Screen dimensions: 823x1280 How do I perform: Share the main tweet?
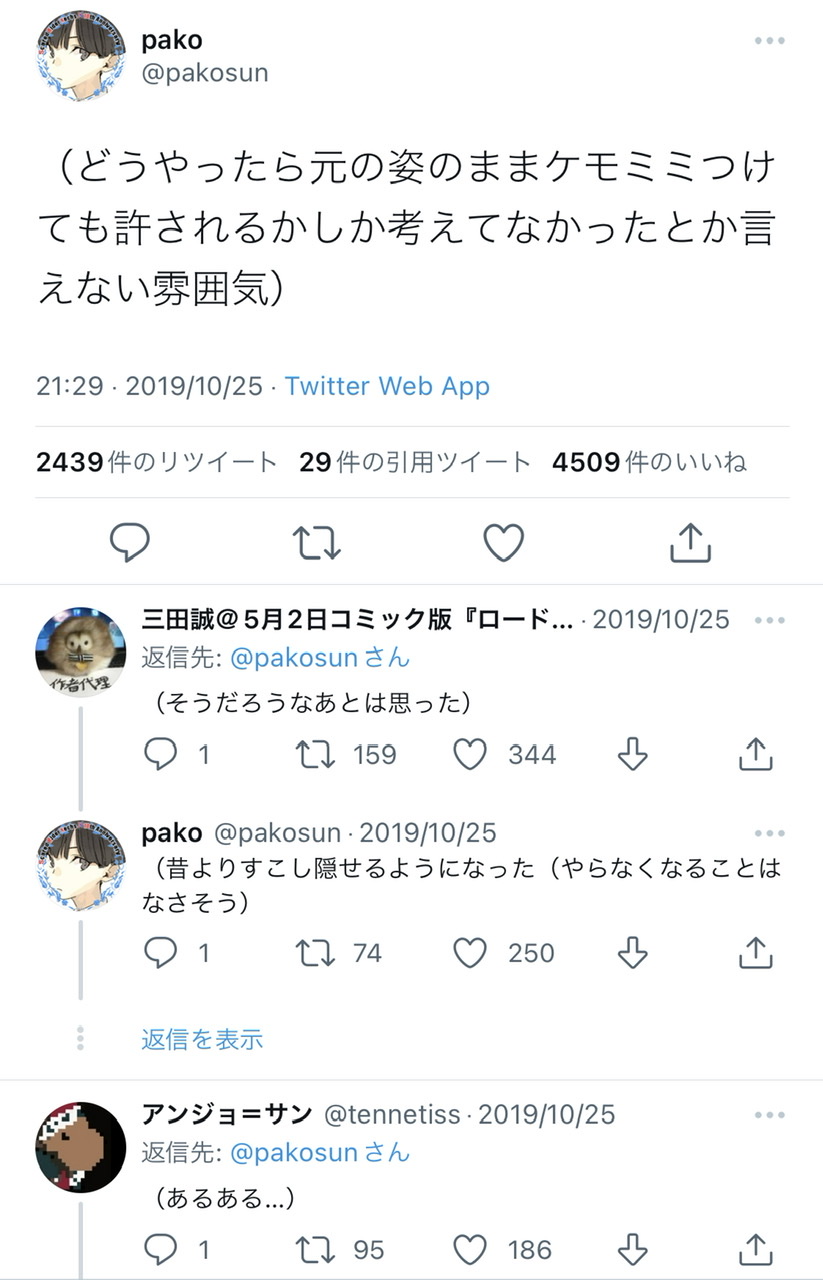tap(690, 542)
